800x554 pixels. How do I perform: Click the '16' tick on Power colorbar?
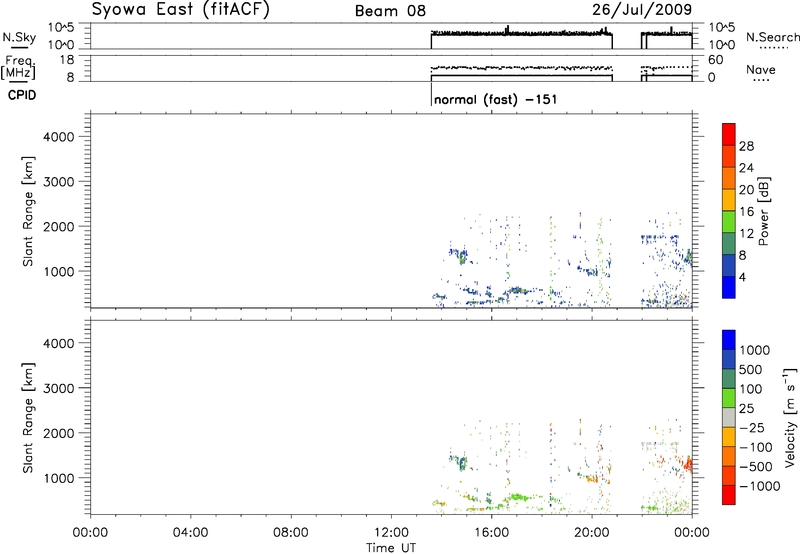[x=746, y=212]
